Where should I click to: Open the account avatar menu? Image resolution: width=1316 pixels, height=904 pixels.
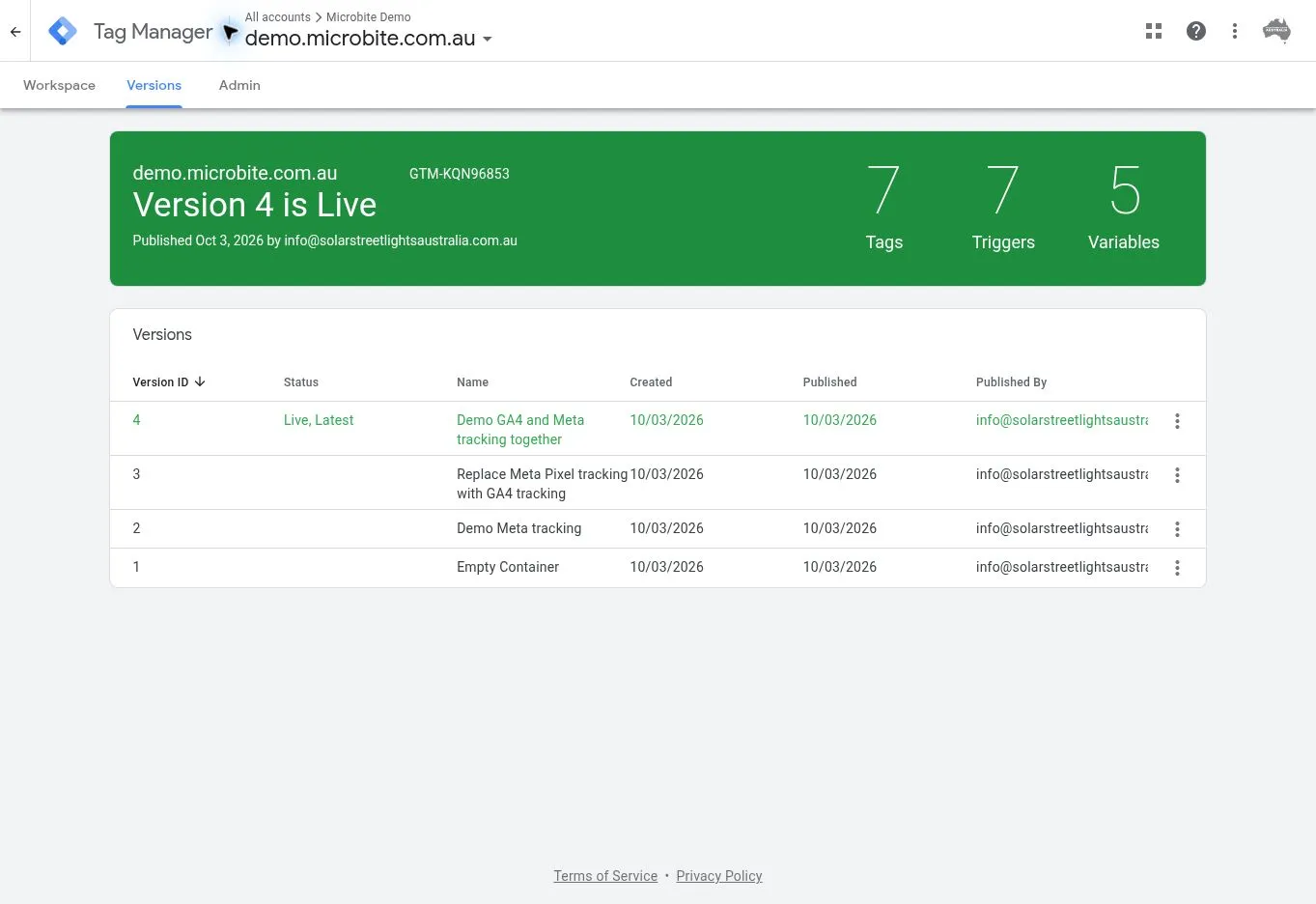pyautogui.click(x=1276, y=31)
